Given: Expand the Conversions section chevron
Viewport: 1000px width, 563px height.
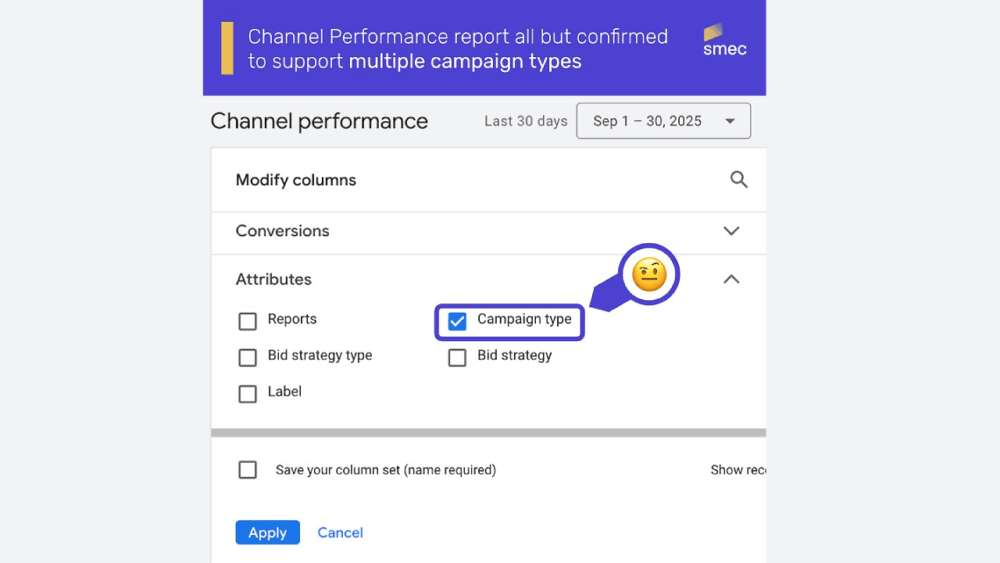Looking at the screenshot, I should point(731,231).
